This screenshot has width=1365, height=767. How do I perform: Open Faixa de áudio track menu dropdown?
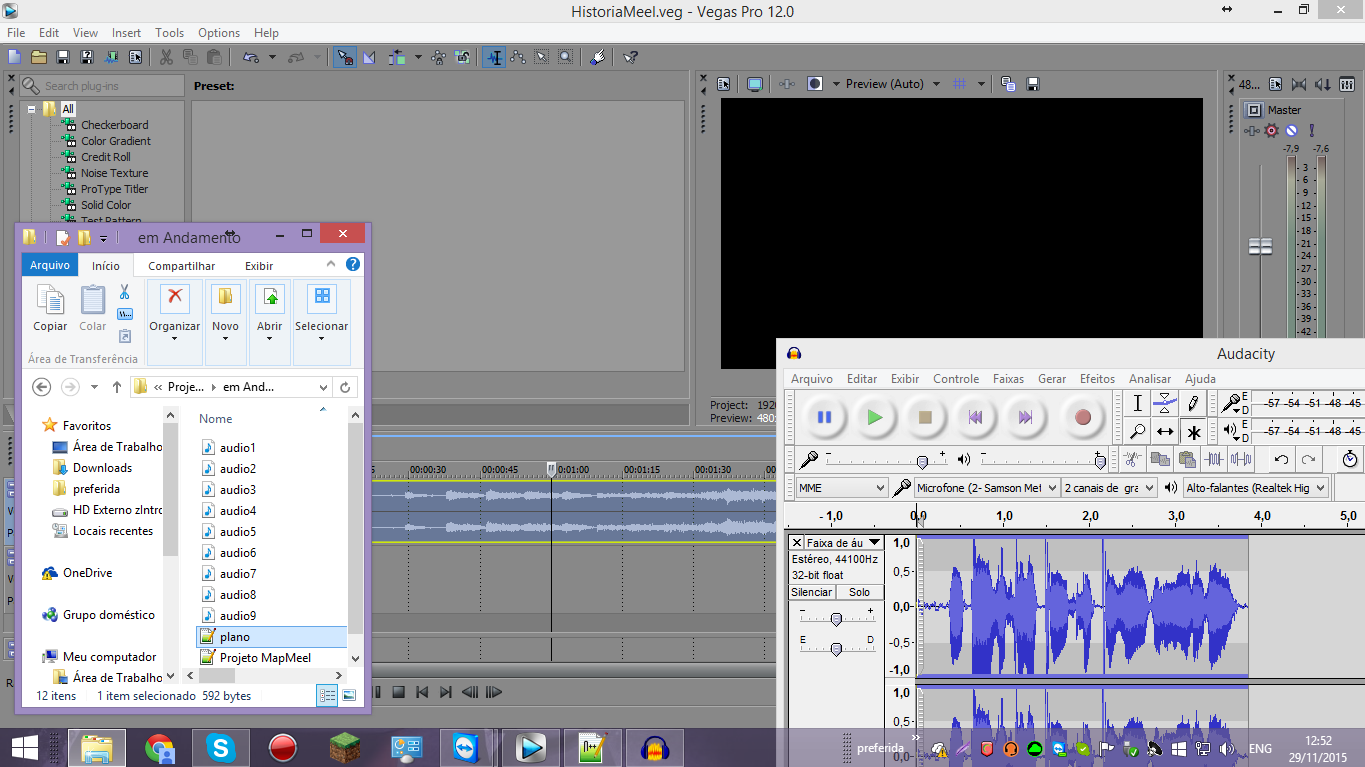pos(844,543)
